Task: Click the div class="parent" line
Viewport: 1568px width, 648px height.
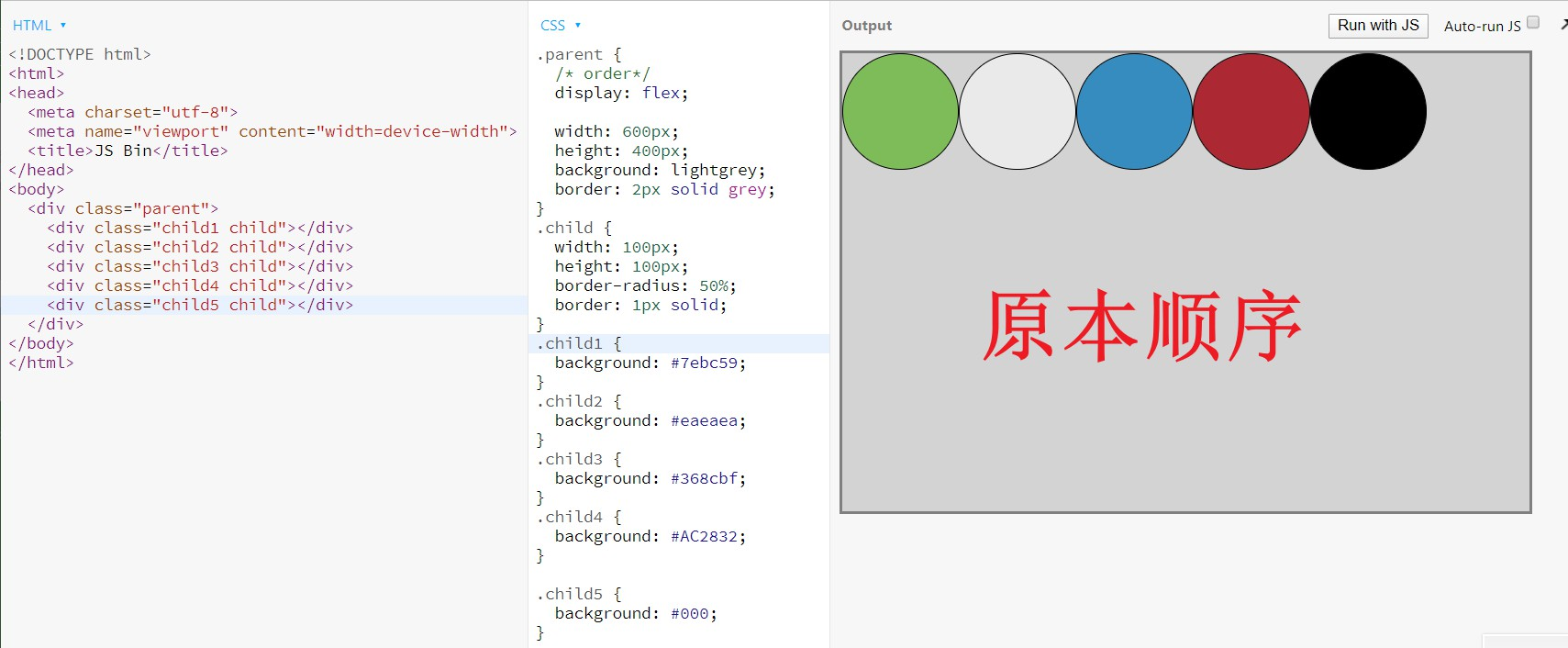Action: [x=123, y=208]
